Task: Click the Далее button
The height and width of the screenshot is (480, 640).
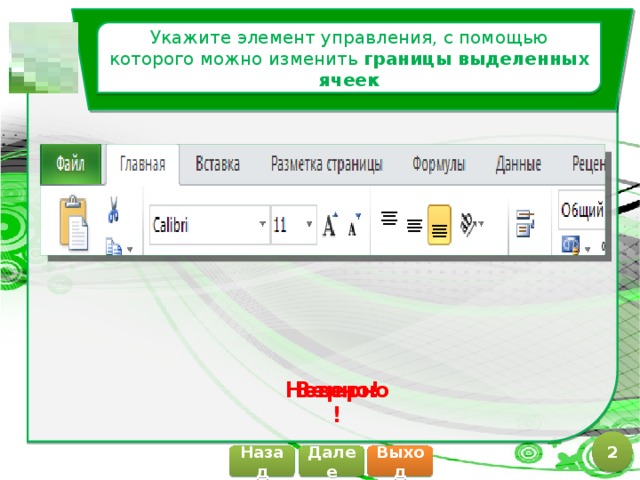Action: (331, 461)
